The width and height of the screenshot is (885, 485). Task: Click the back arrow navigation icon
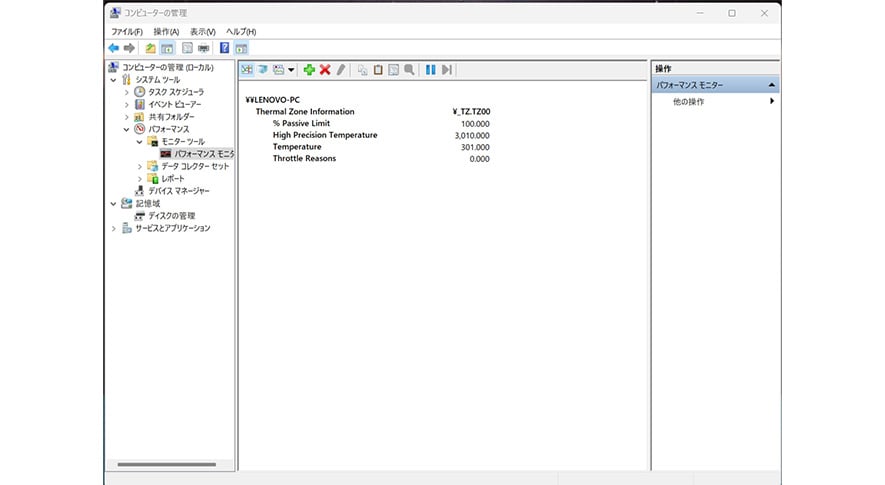[114, 48]
